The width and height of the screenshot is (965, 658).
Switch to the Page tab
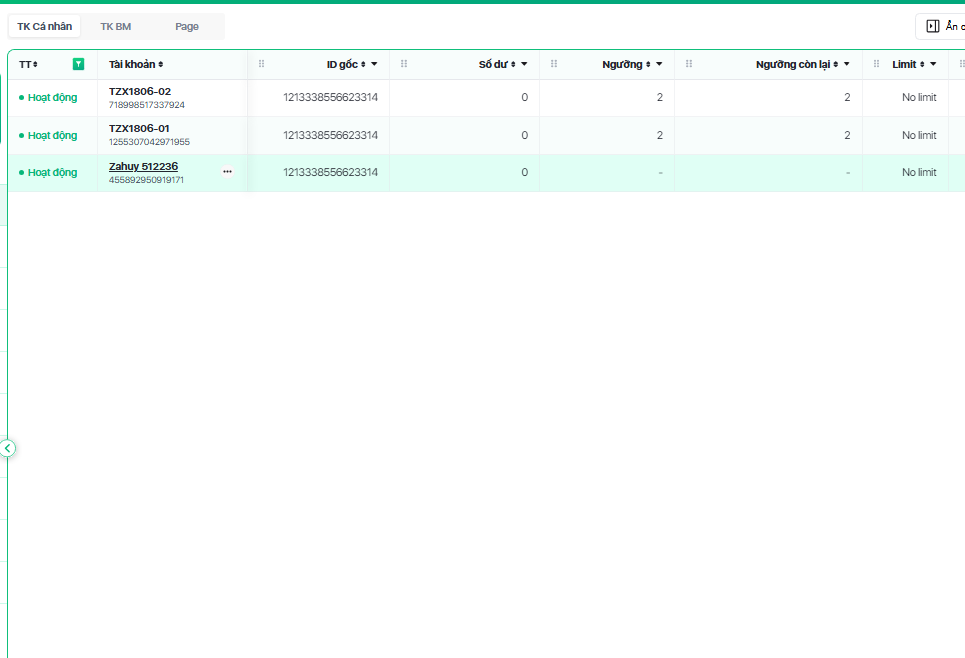point(187,26)
